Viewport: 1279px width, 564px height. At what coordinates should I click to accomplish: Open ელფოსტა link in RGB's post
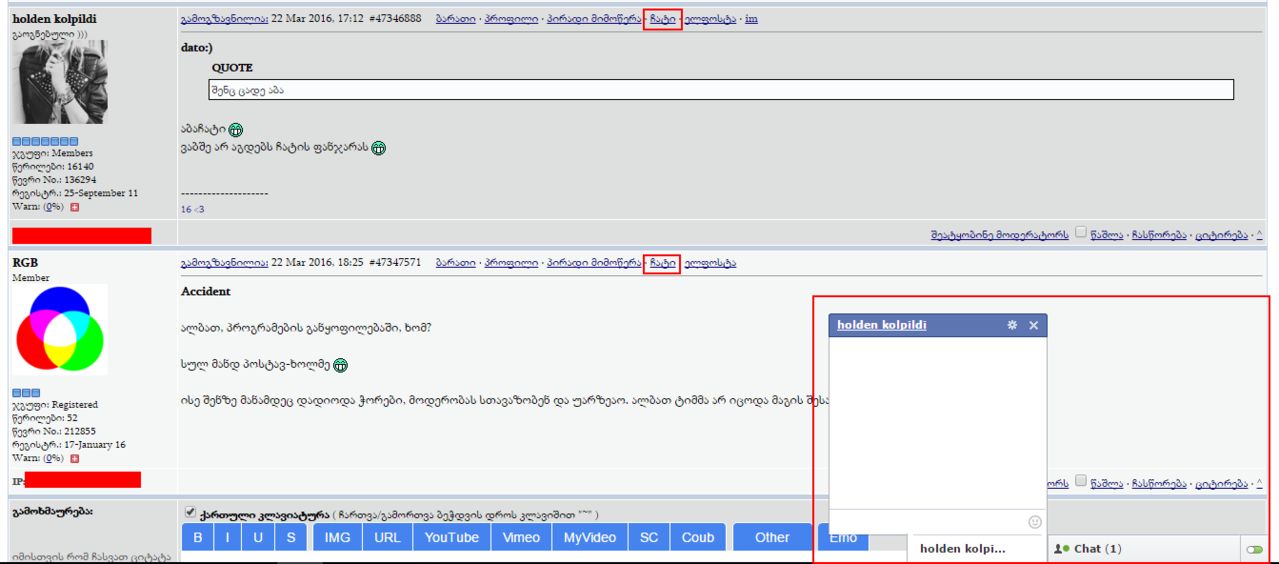(x=710, y=263)
